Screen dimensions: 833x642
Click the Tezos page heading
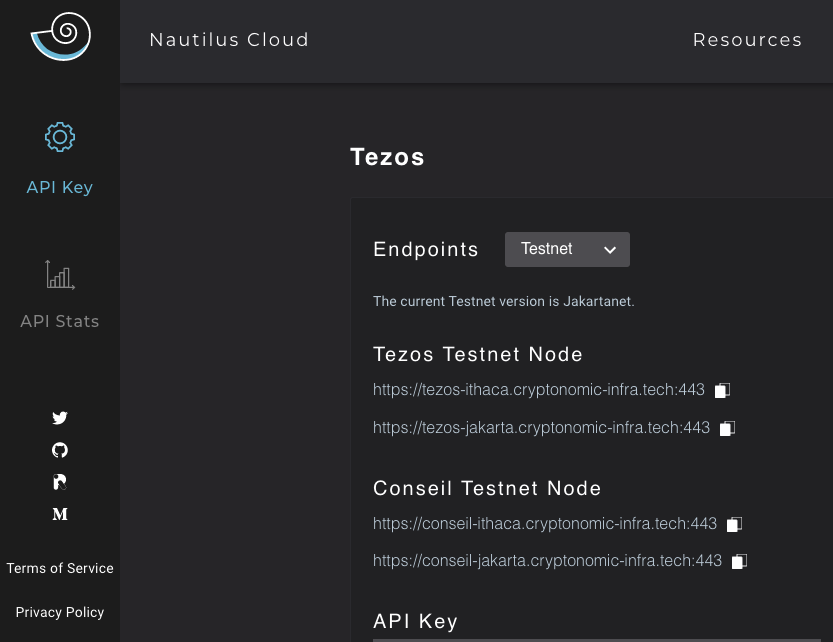point(387,157)
